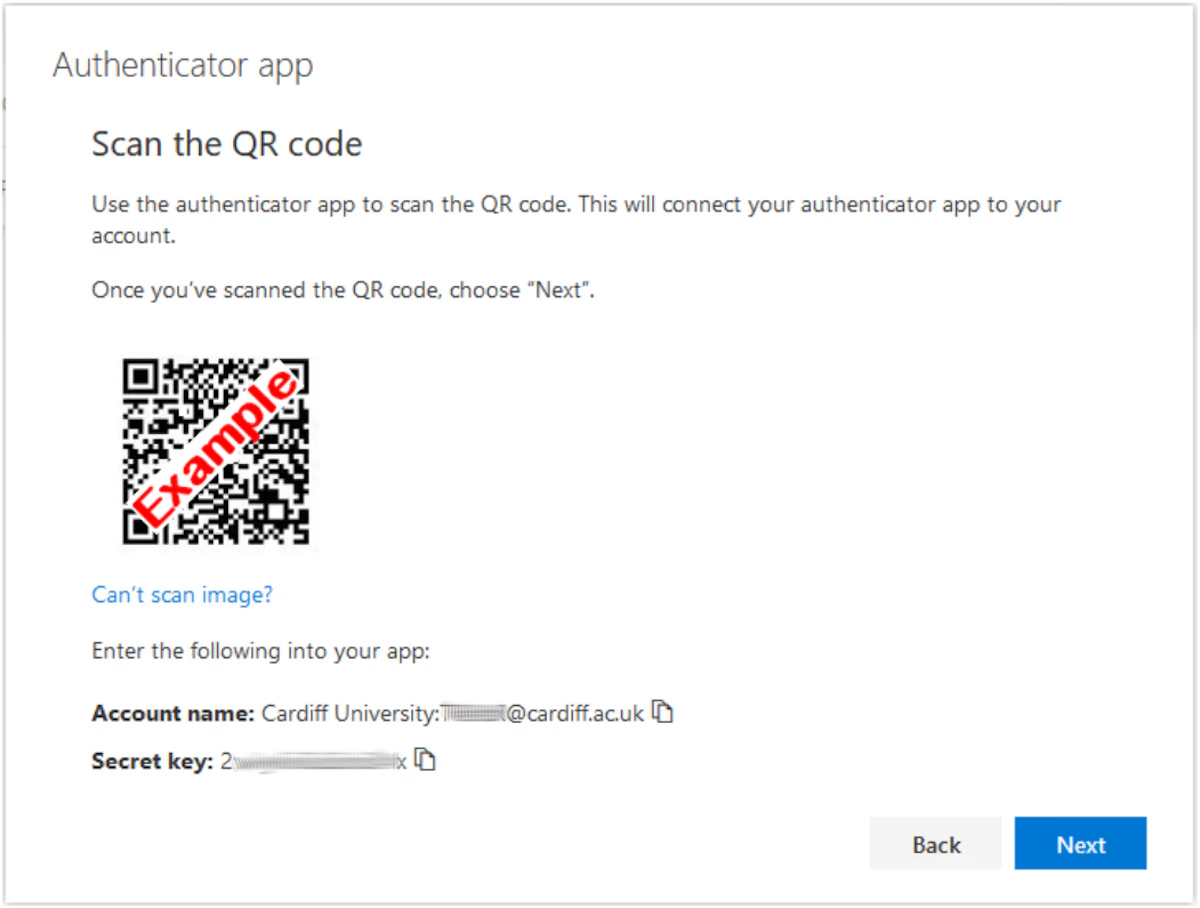Screen dimensions: 1200x908
Task: Click "Once you've scanned the QR code" instruction
Action: click(344, 291)
